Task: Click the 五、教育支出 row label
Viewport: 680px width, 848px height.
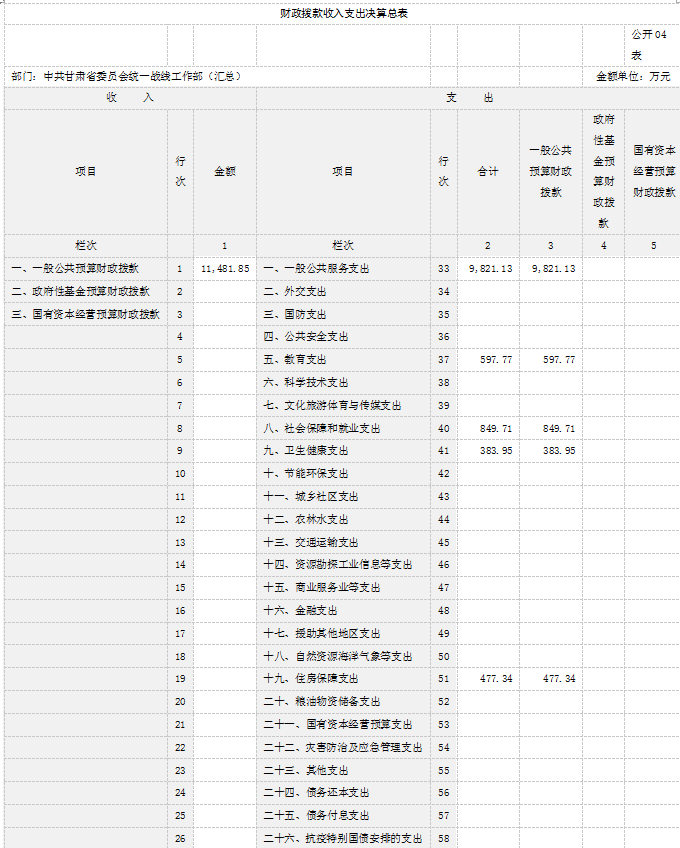Action: [x=295, y=360]
